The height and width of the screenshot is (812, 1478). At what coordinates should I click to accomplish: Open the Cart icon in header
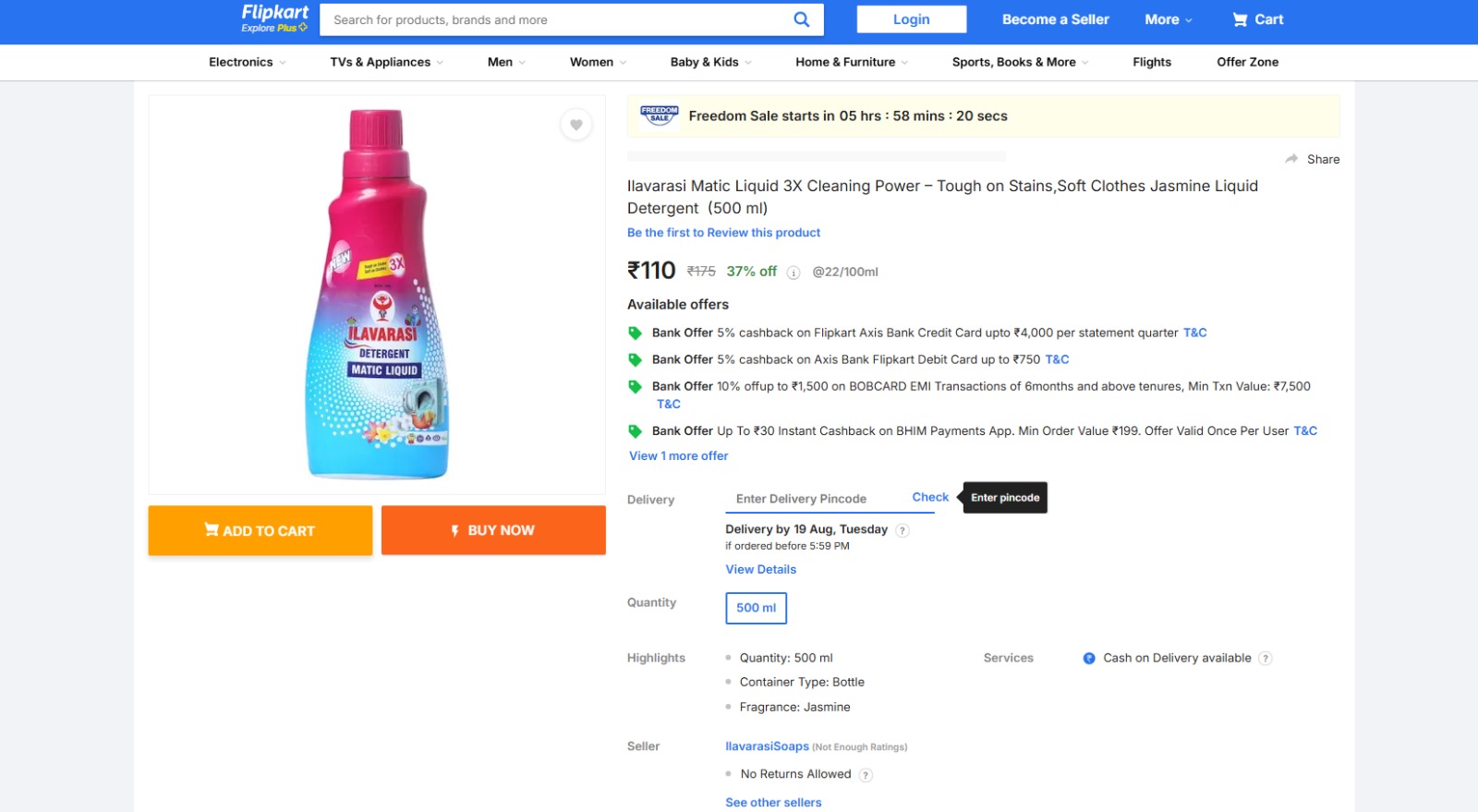coord(1241,19)
